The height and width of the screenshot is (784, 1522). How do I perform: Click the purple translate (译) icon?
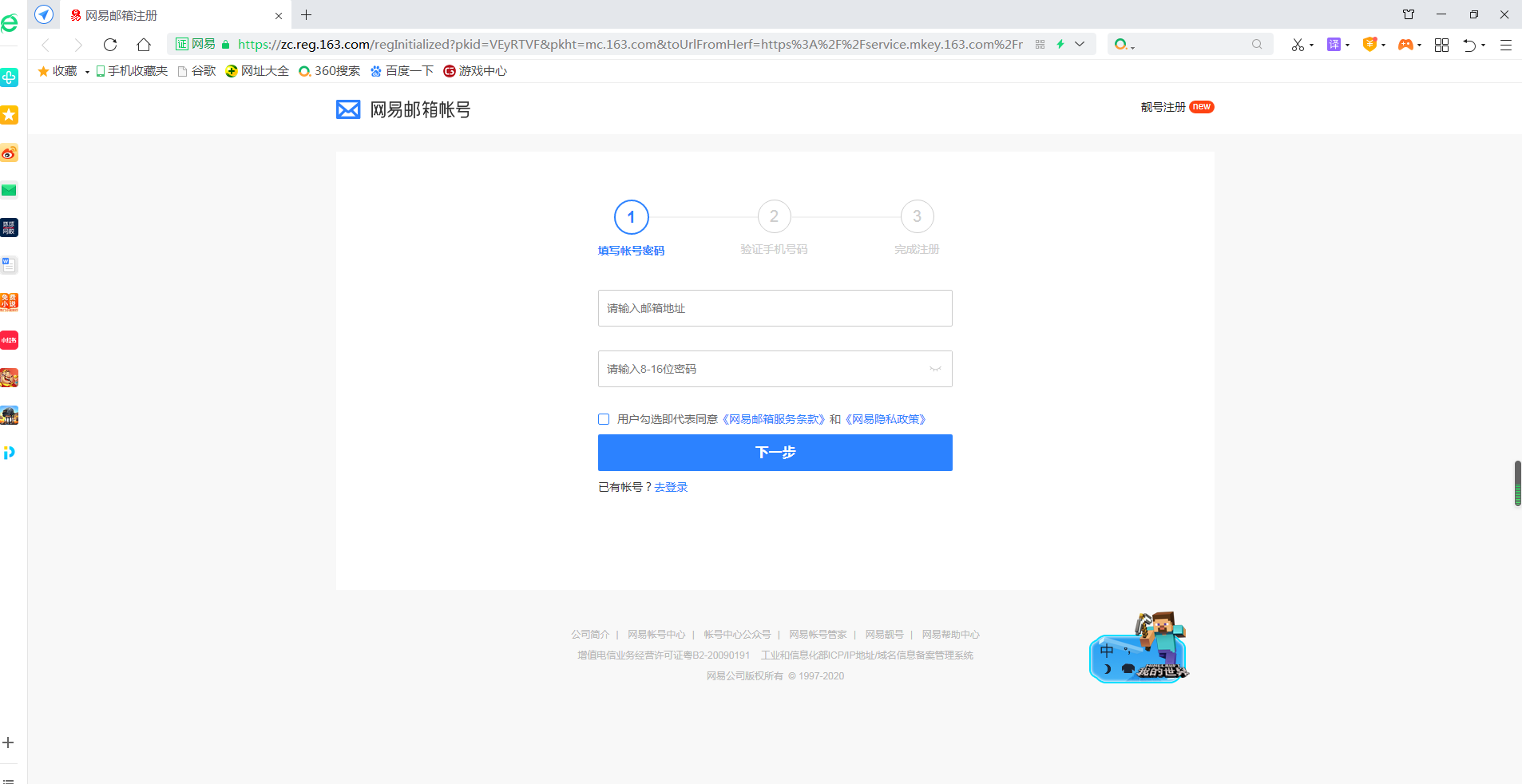(x=1334, y=45)
